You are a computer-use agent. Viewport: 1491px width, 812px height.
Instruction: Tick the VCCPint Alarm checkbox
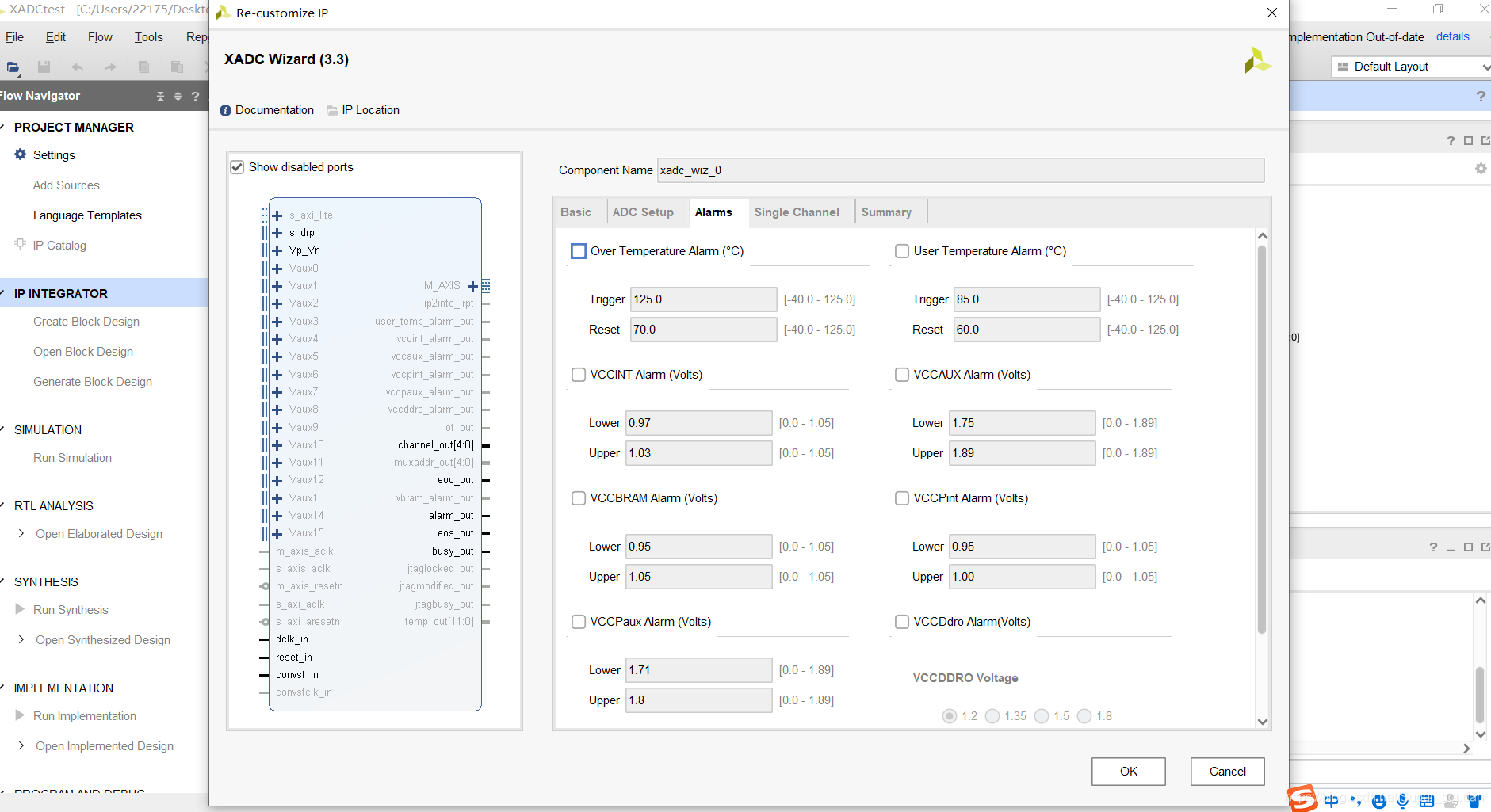[902, 498]
